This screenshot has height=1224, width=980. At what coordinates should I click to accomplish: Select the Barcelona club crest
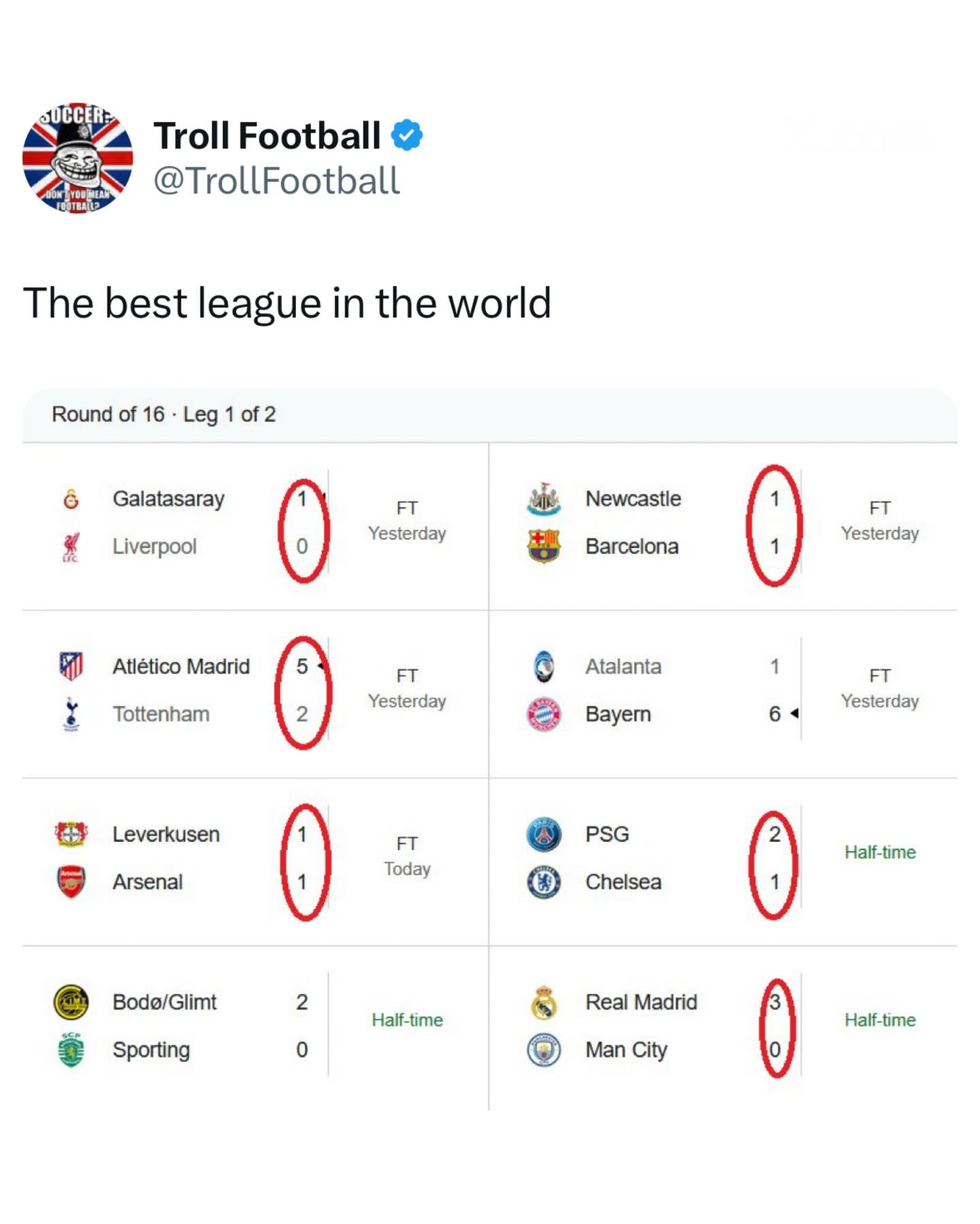(544, 547)
